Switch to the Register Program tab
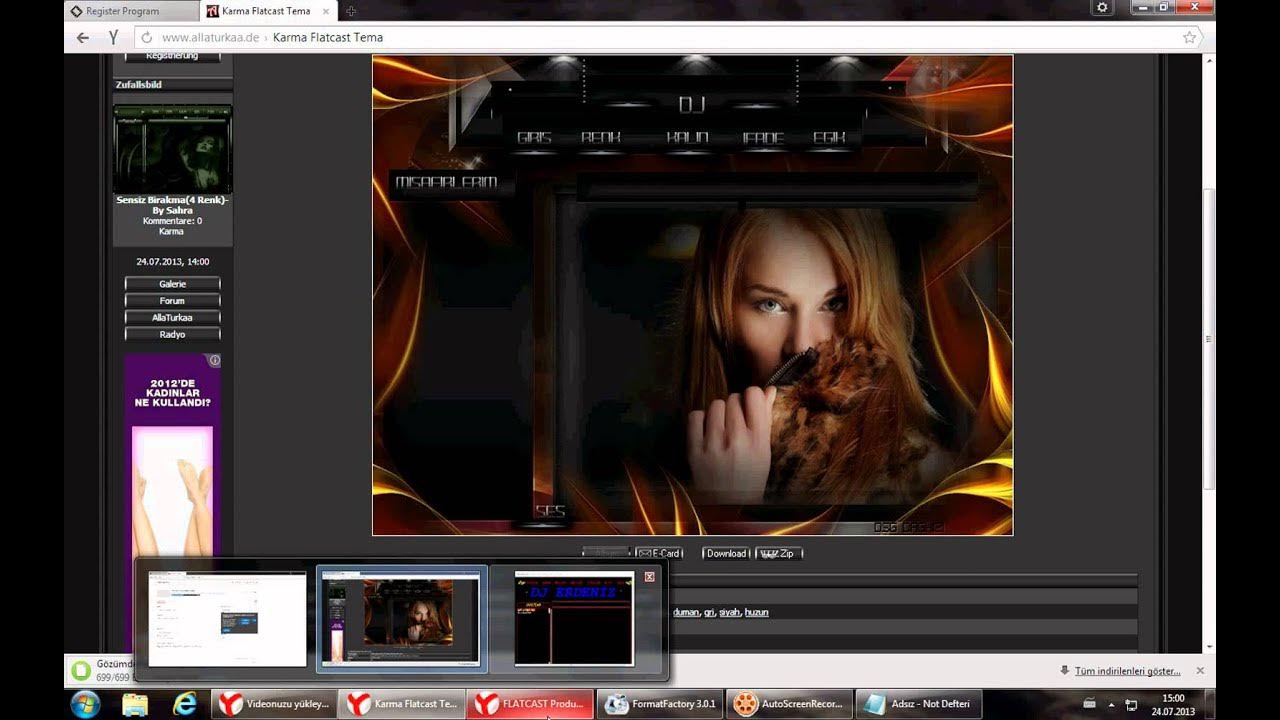The width and height of the screenshot is (1280, 720). click(129, 11)
